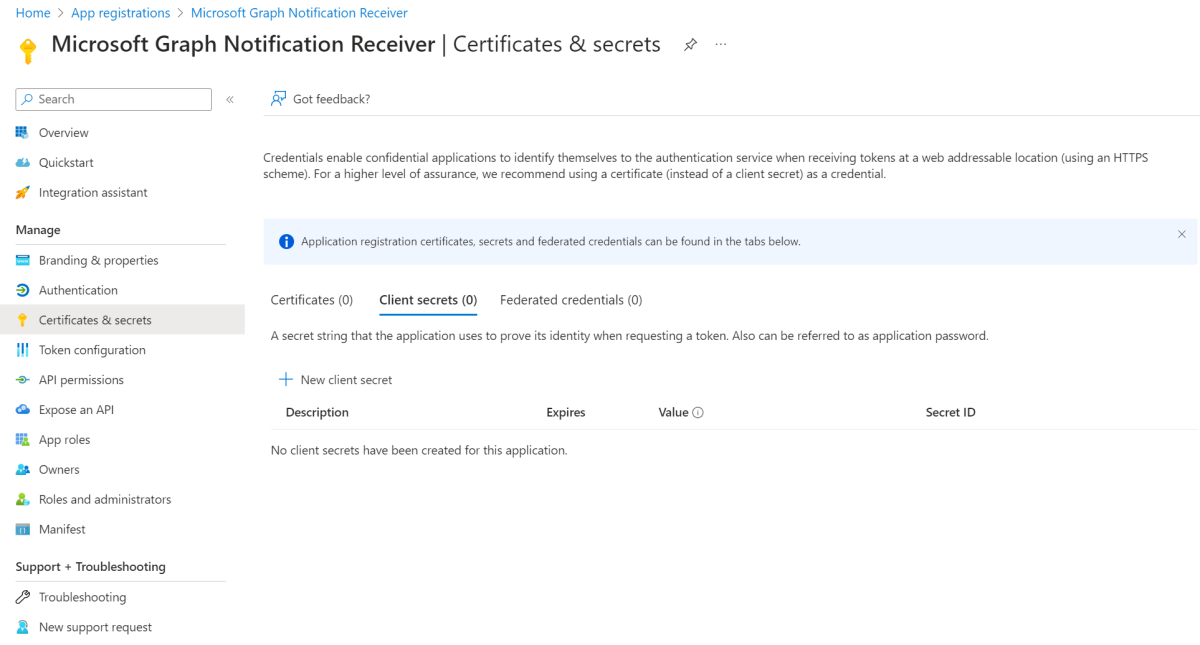Show the Value column info tooltip
This screenshot has width=1200, height=645.
click(x=699, y=411)
